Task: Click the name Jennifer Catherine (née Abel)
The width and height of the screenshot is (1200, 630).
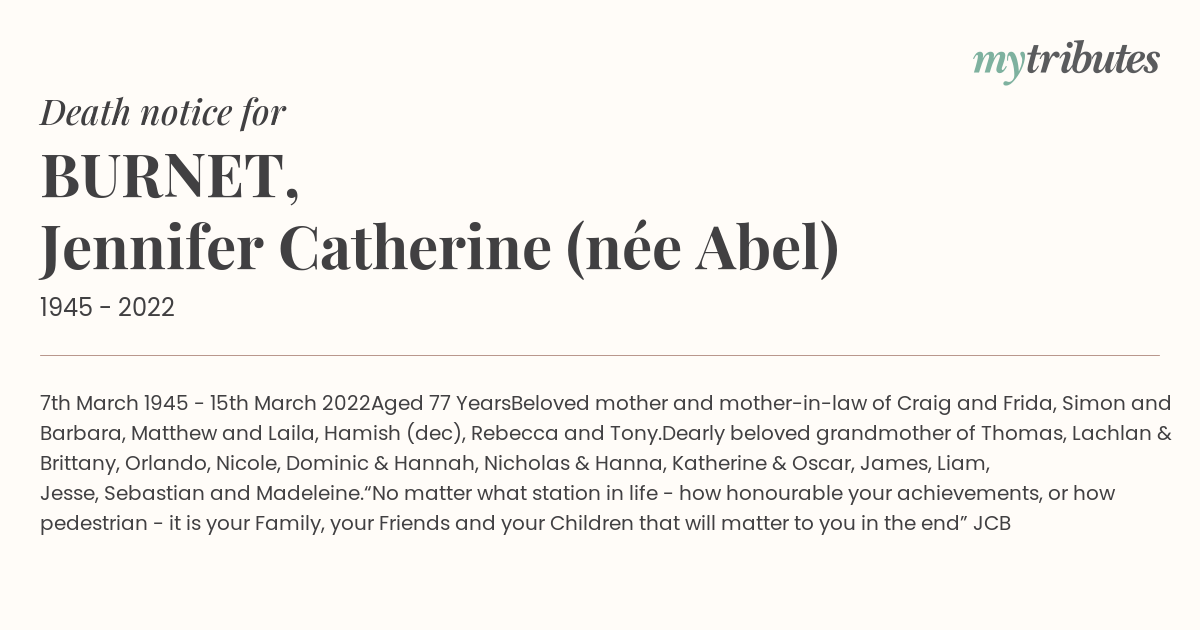Action: (x=440, y=249)
